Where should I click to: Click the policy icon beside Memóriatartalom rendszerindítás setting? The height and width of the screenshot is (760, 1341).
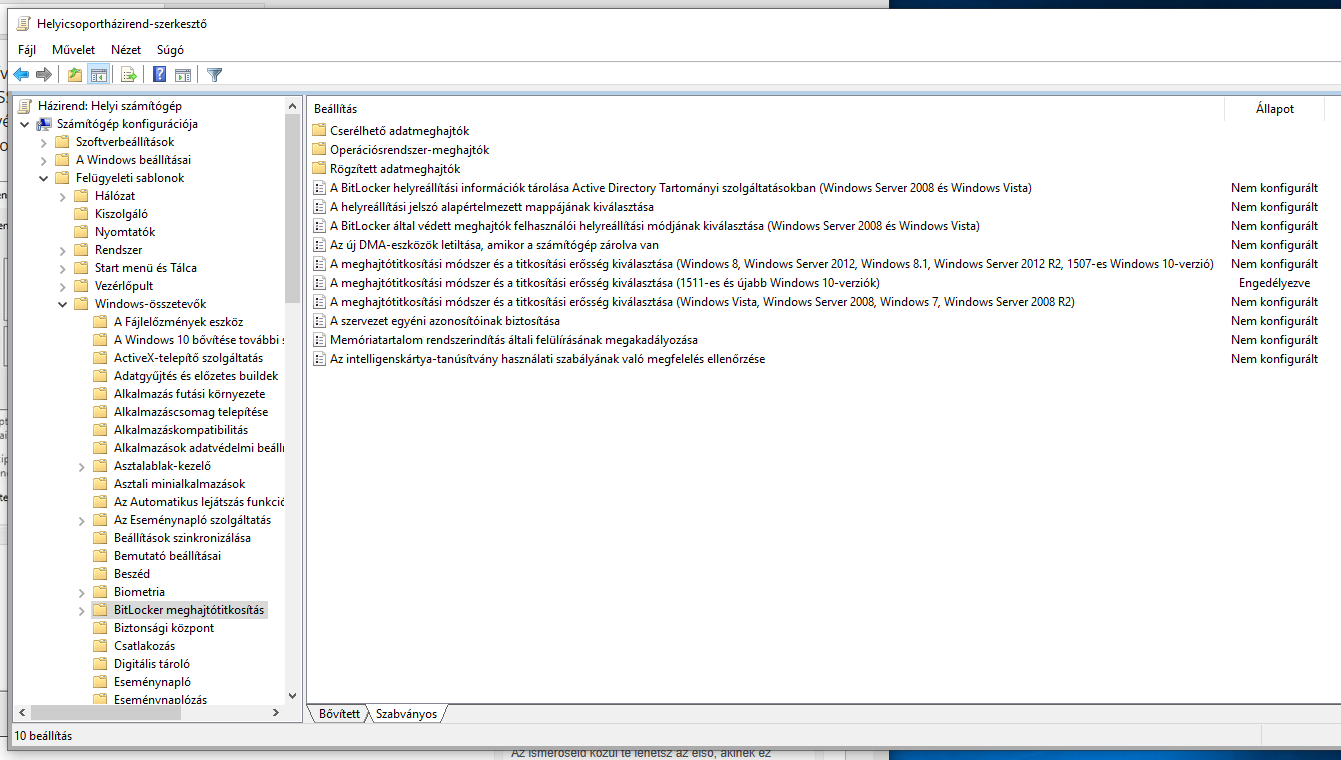(x=319, y=340)
